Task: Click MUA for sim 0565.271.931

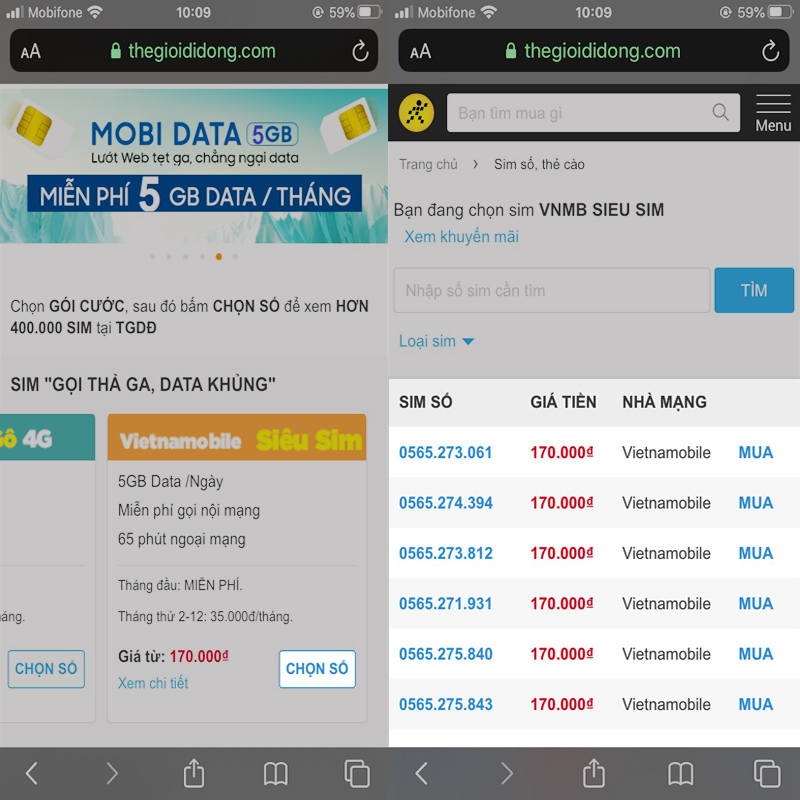Action: coord(756,604)
